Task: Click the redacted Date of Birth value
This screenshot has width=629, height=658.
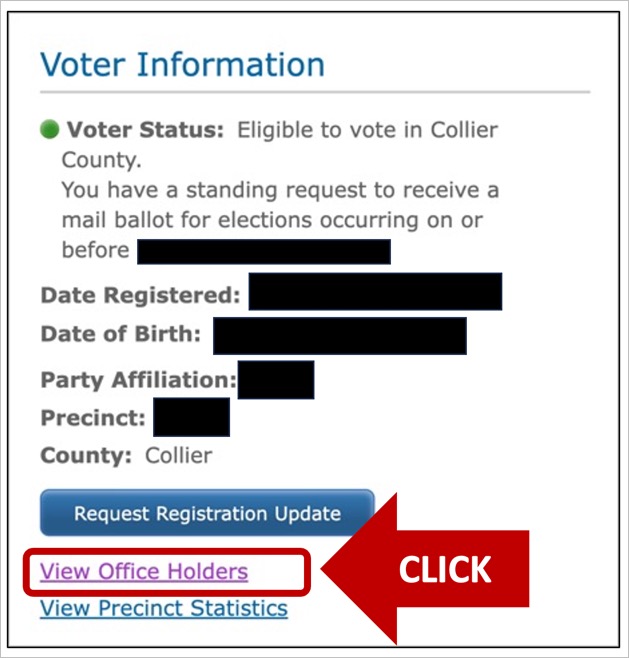Action: coord(339,336)
